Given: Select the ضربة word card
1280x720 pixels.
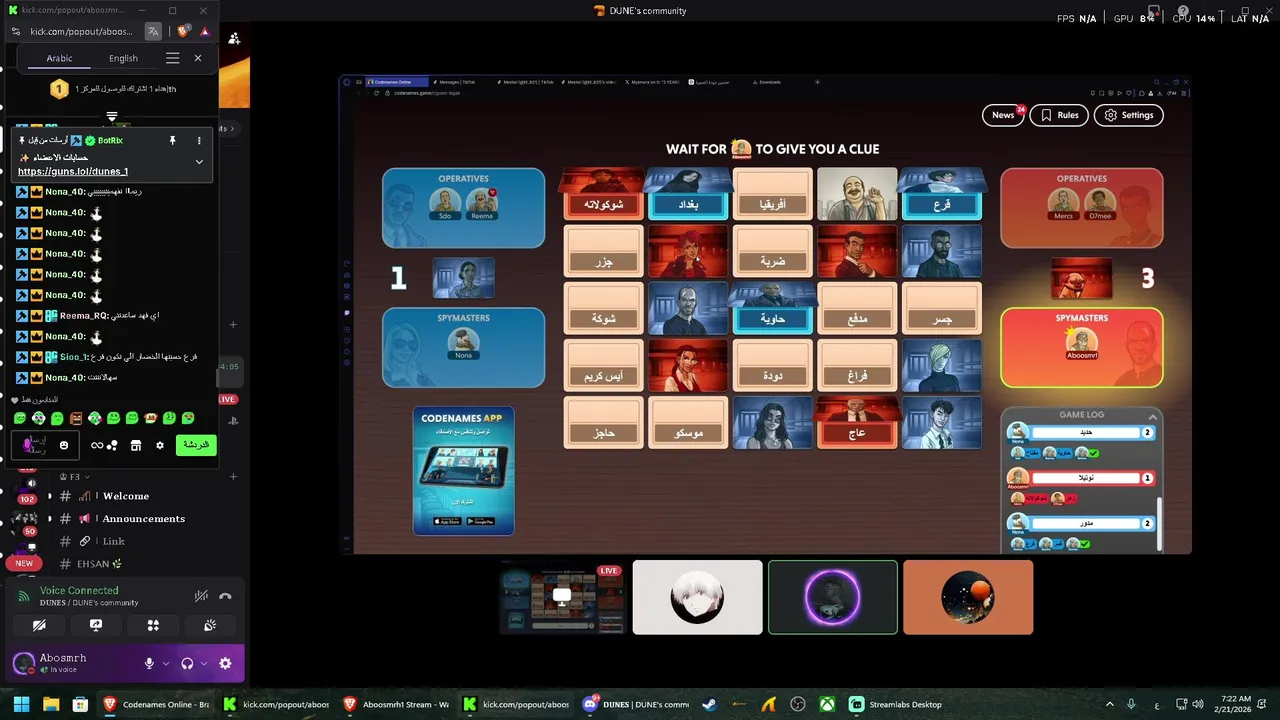Looking at the screenshot, I should click(x=773, y=253).
